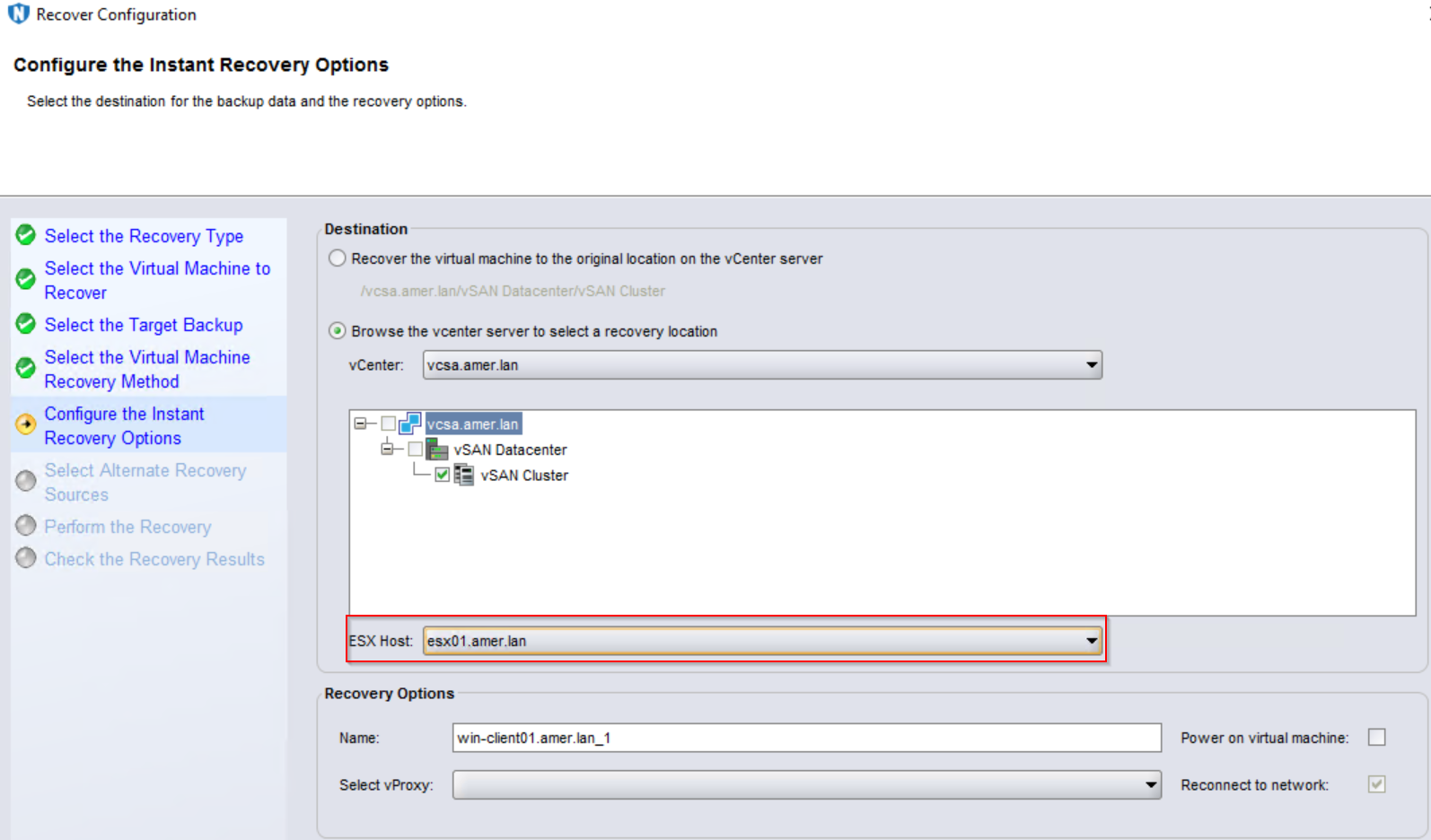Click the original location path /vcsa.amer.lan/vSAN Datacenter/vSAN Cluster
The height and width of the screenshot is (840, 1431).
513,291
